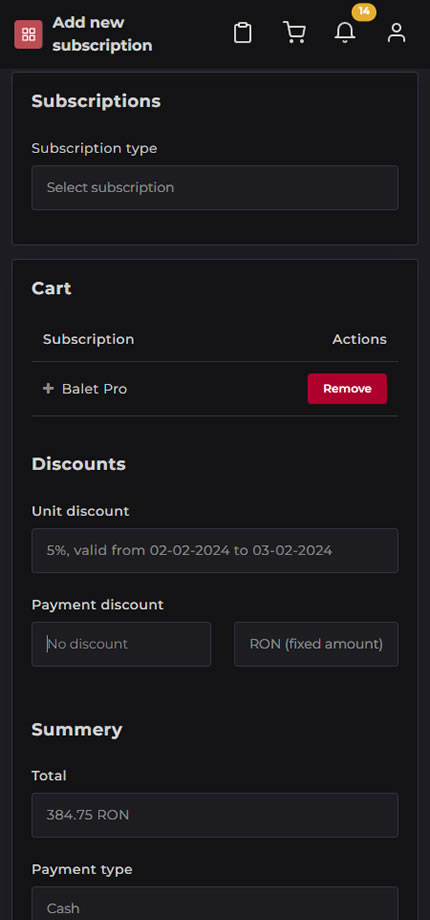Open the shopping cart icon
The width and height of the screenshot is (430, 920).
pos(294,33)
